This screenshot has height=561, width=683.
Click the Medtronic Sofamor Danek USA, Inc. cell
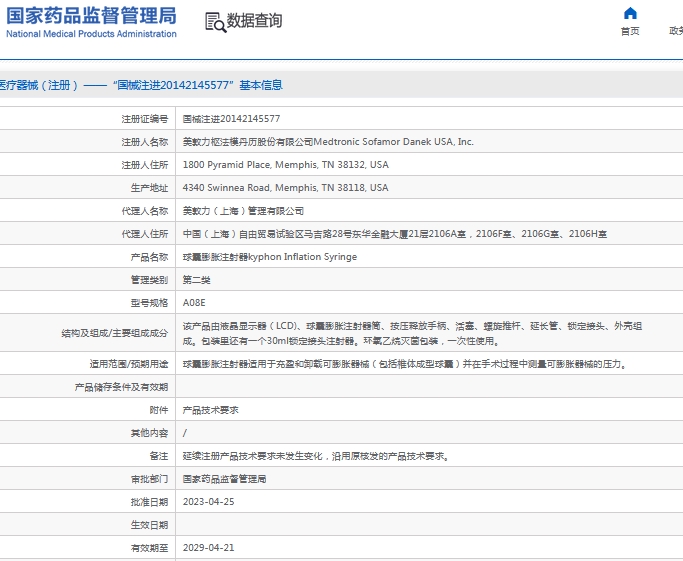pos(328,142)
